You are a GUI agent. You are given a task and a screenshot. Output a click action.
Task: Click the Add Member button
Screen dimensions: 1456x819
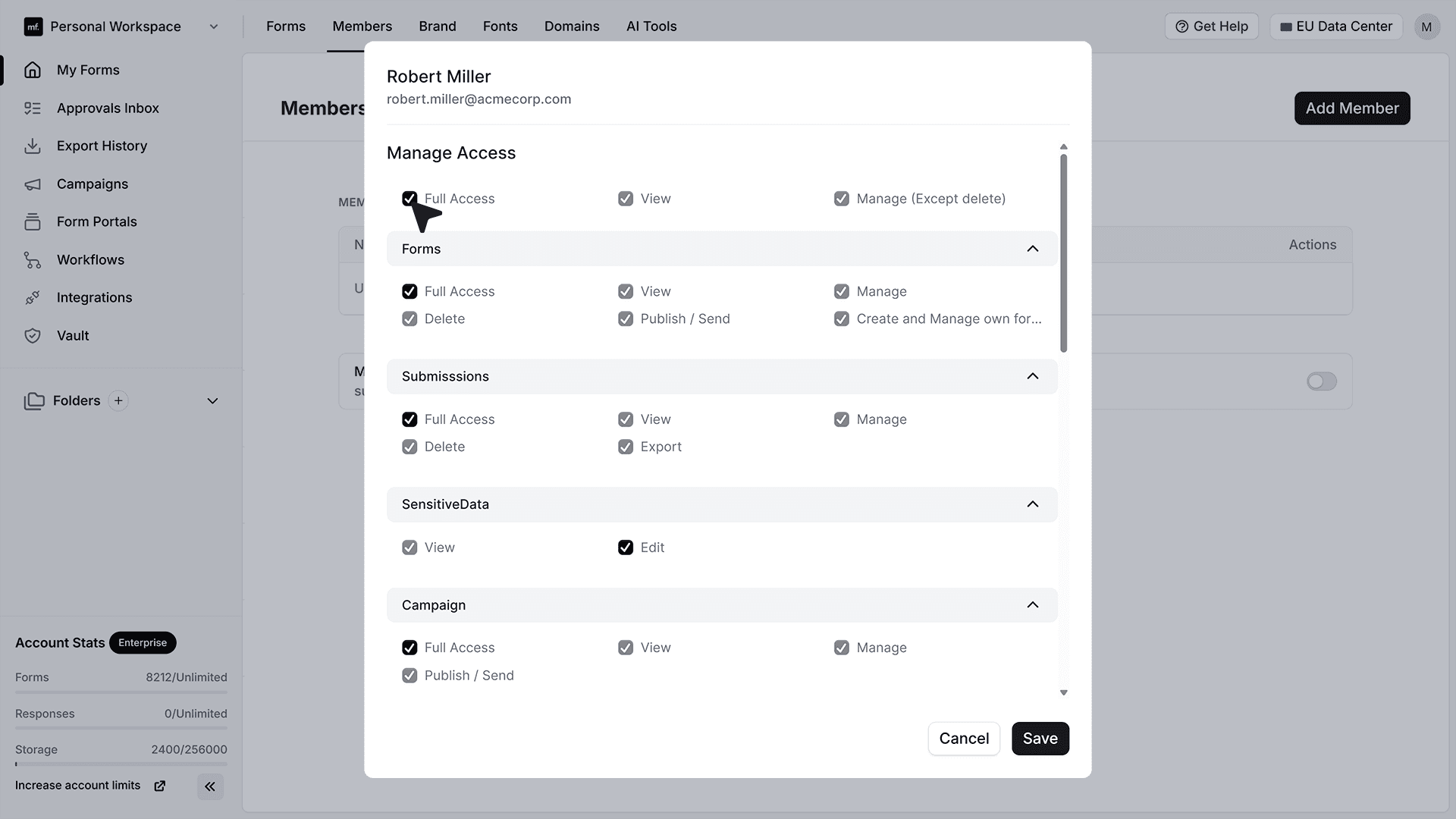1352,108
